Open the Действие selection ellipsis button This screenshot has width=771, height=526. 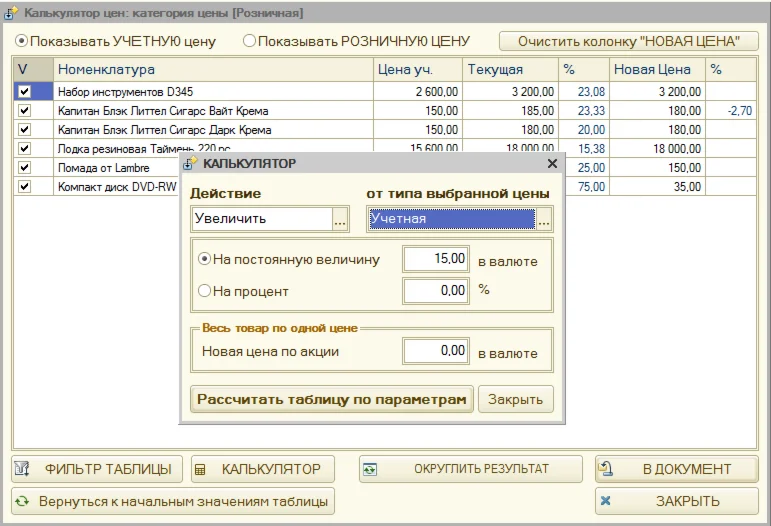click(340, 219)
